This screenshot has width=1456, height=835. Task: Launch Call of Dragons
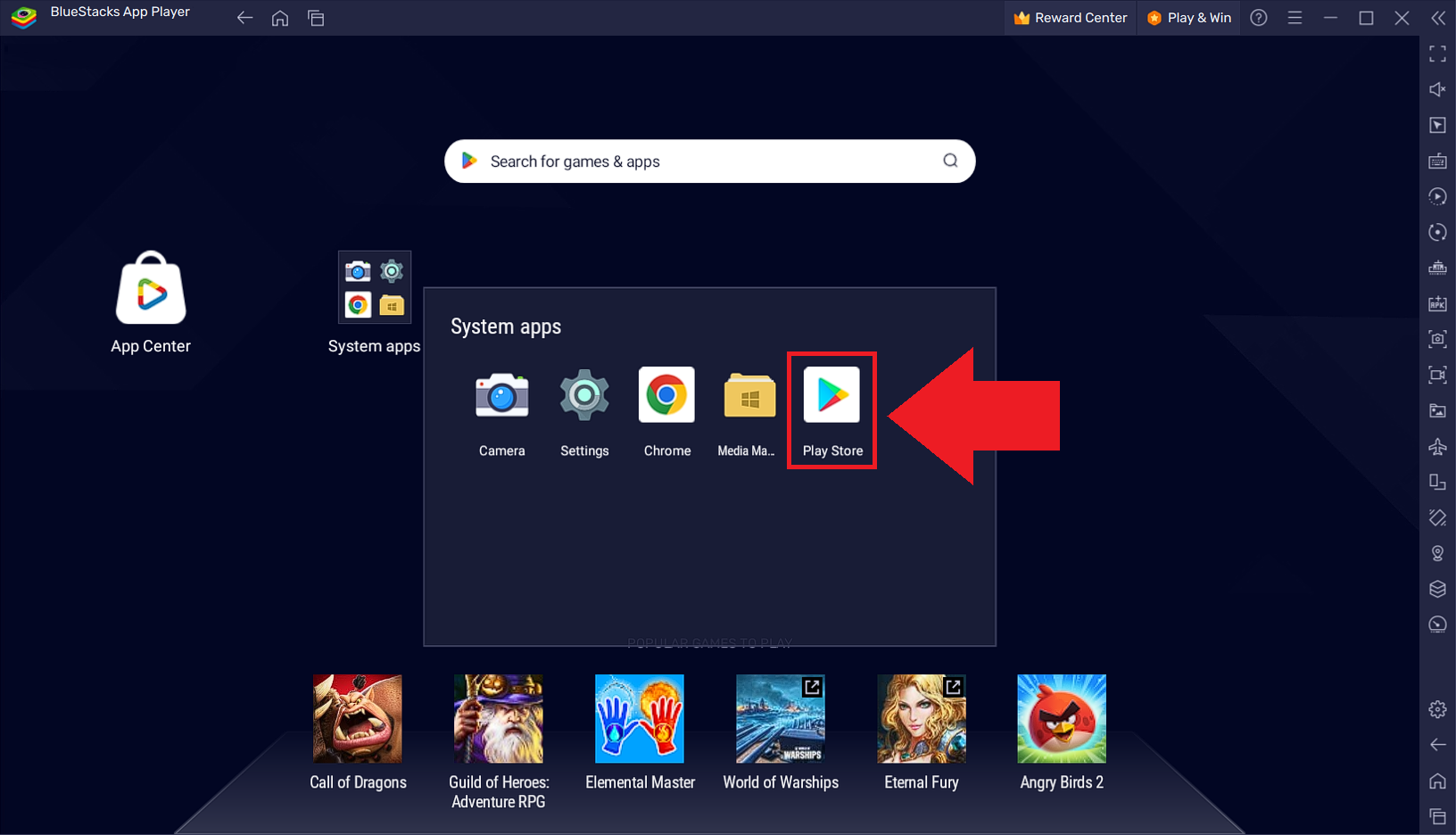(x=358, y=719)
